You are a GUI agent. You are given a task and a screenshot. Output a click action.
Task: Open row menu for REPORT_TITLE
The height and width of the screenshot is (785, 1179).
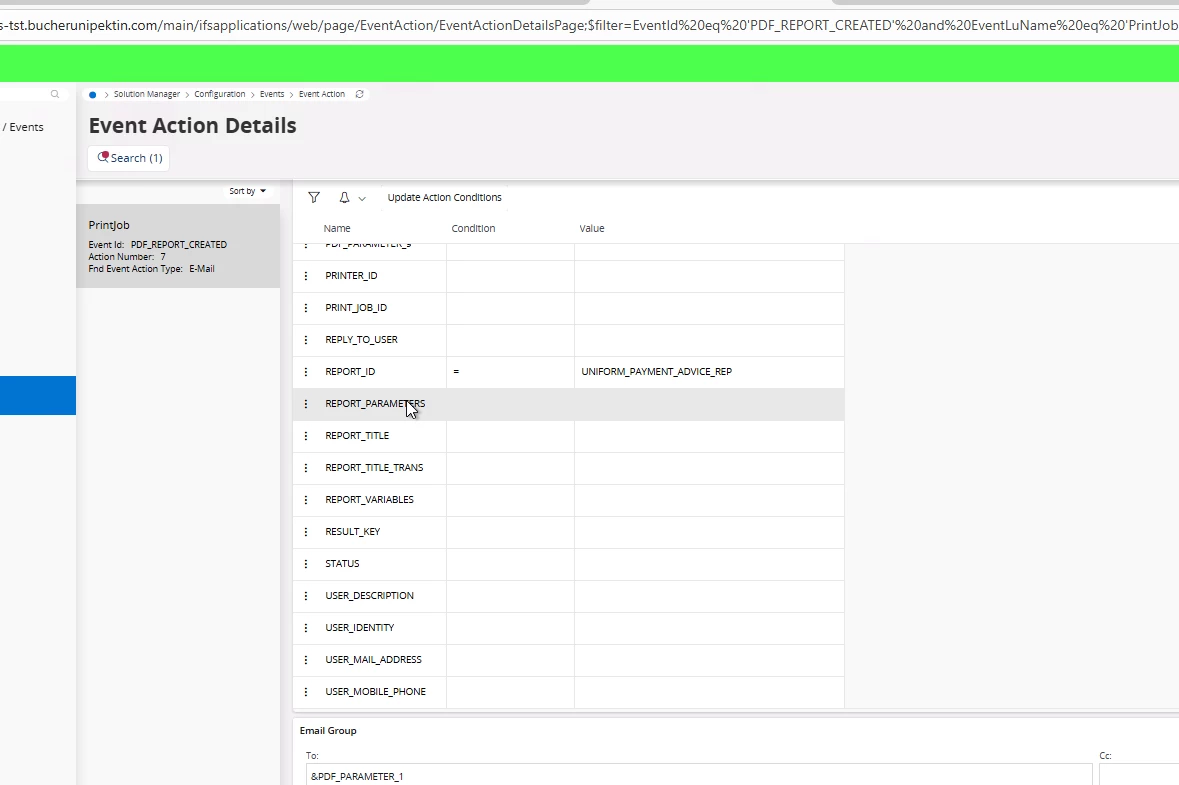click(x=306, y=435)
